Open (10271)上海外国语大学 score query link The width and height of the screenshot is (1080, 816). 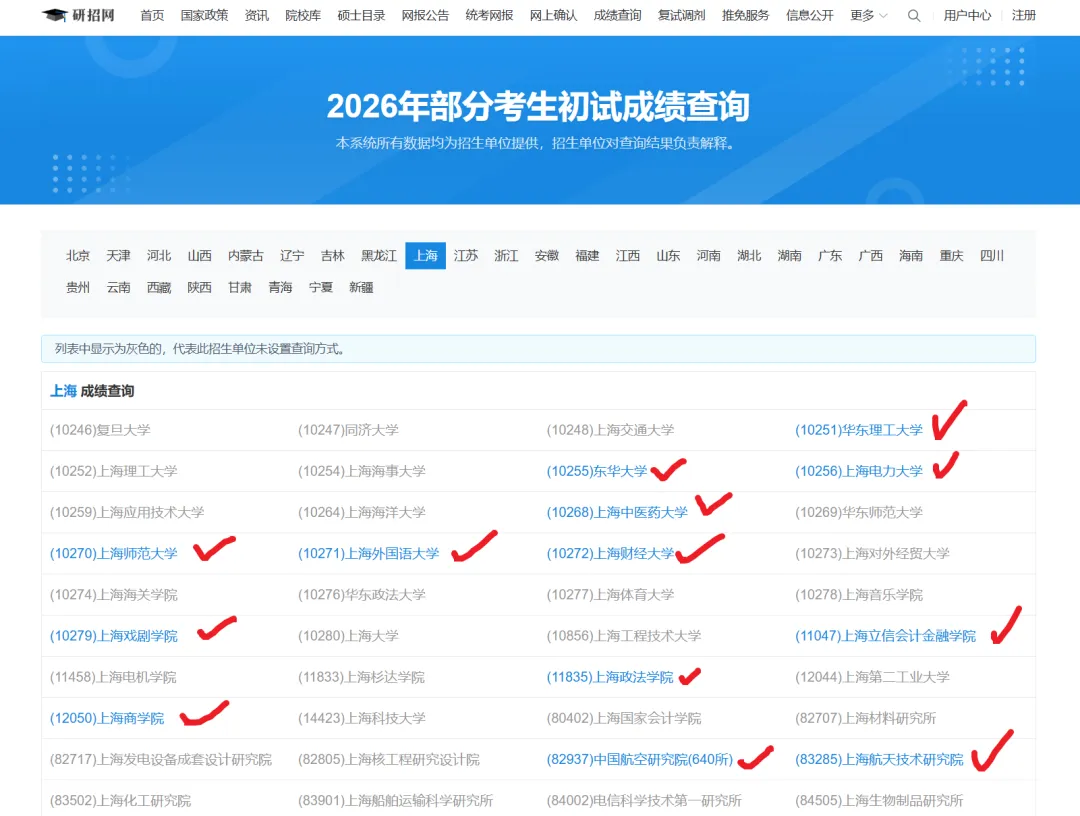coord(368,554)
